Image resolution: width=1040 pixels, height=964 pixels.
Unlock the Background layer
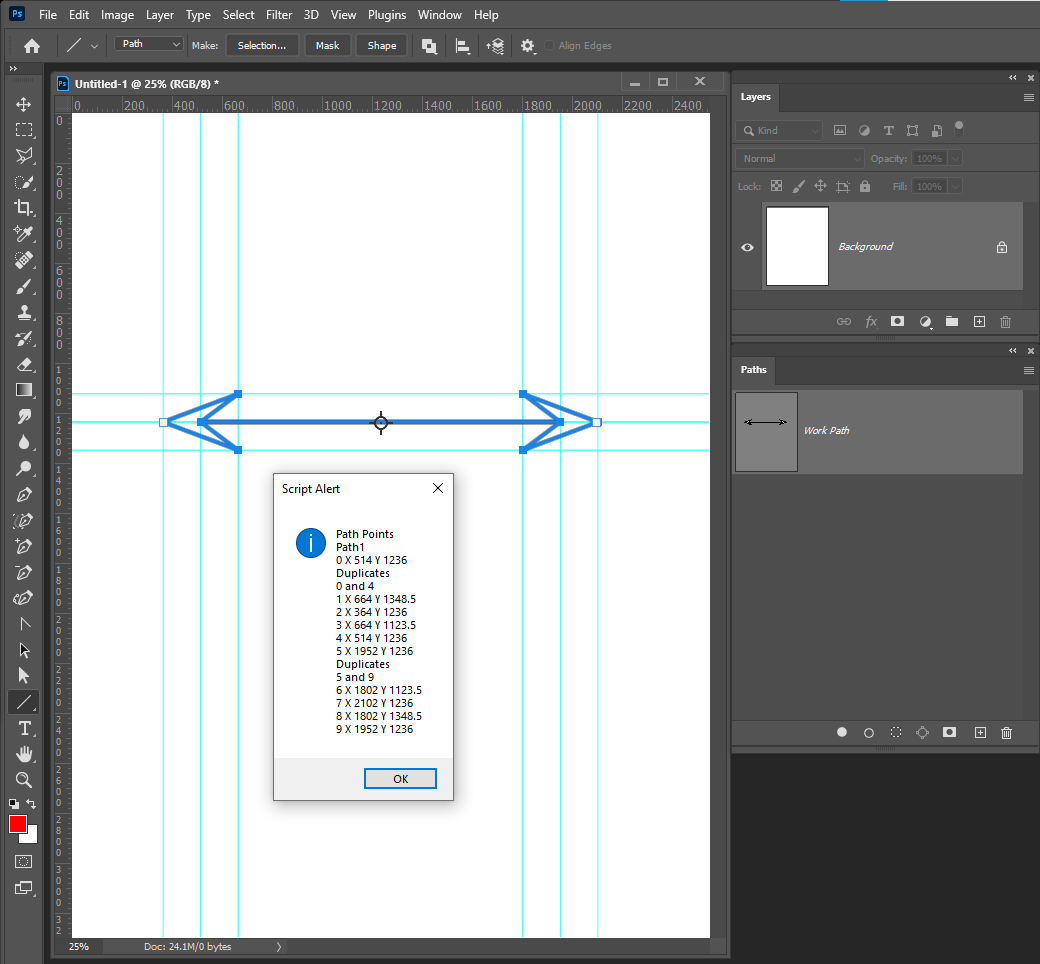tap(1001, 246)
